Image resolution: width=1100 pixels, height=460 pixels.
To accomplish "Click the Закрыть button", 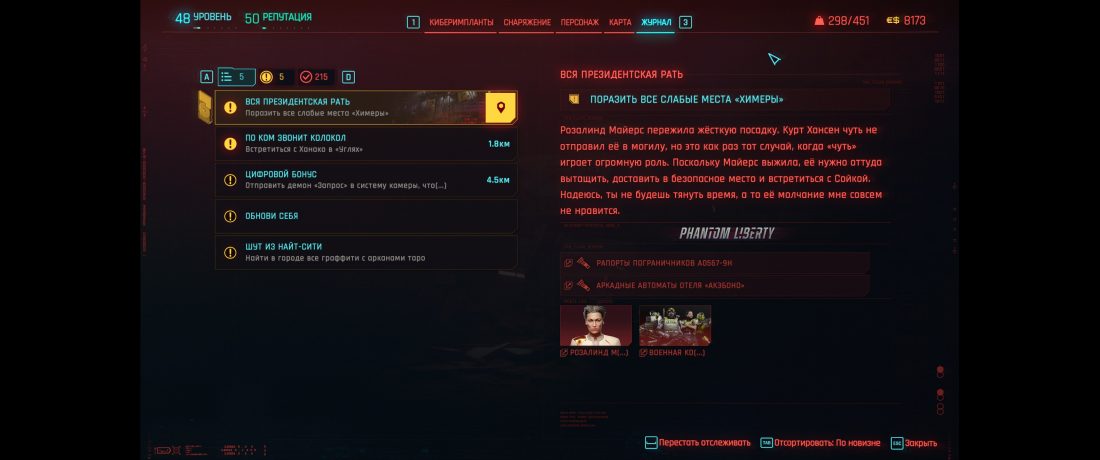I will click(x=913, y=443).
